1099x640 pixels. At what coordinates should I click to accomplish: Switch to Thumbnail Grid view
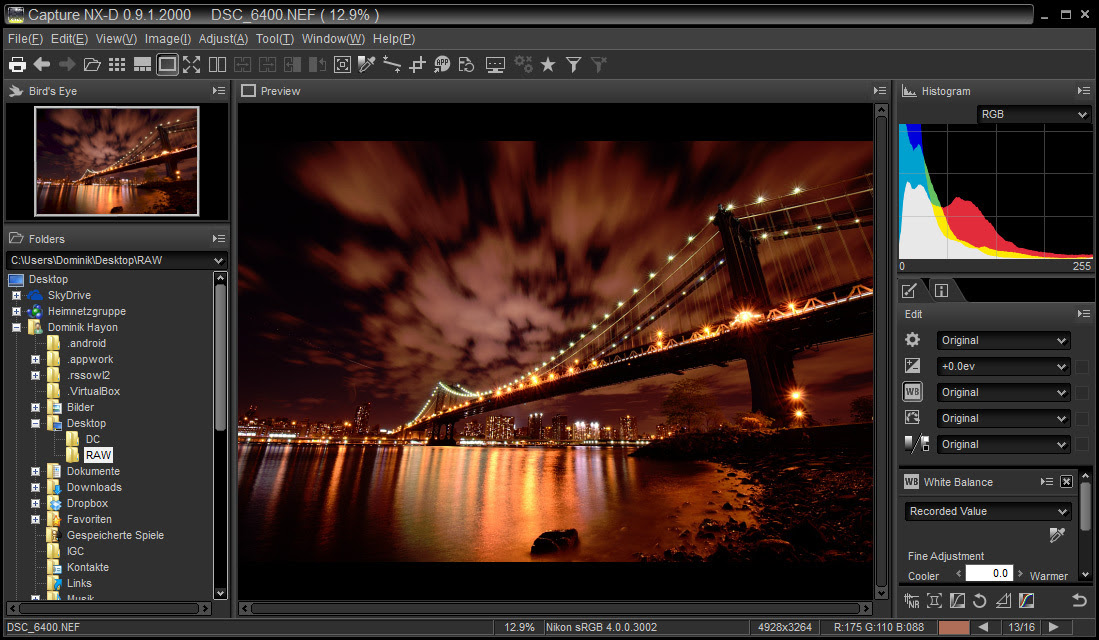tap(118, 64)
